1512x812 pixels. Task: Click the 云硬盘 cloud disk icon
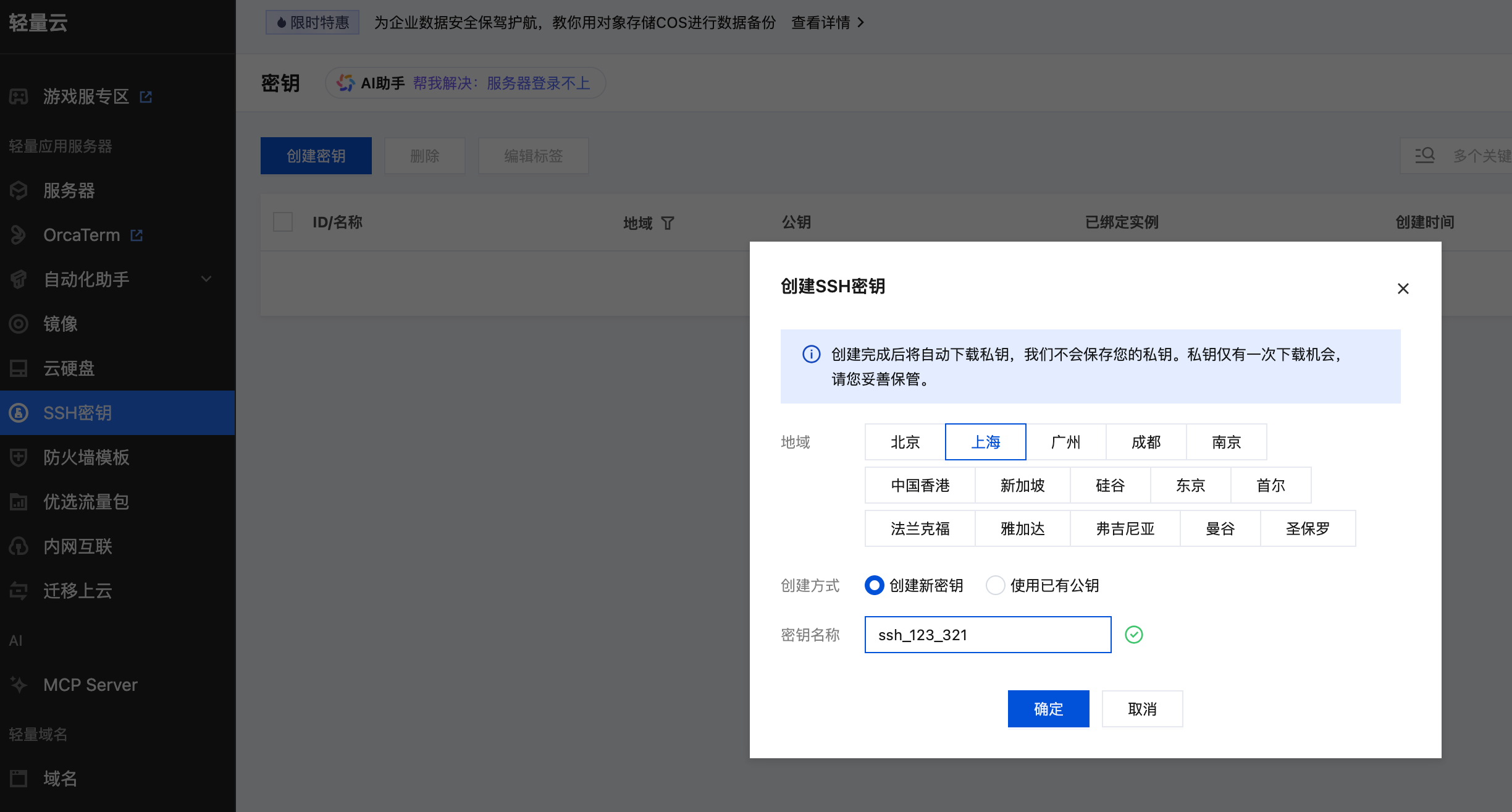[19, 368]
